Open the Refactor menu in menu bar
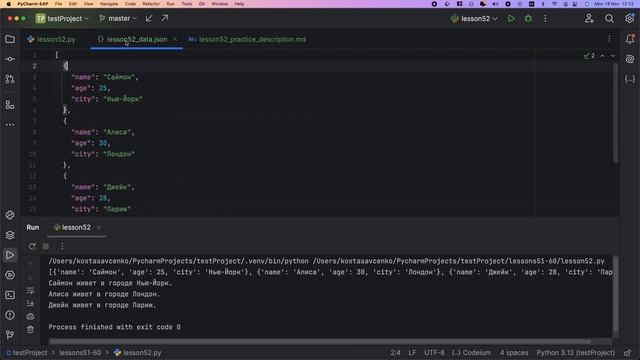The height and width of the screenshot is (360, 640). click(x=151, y=4)
